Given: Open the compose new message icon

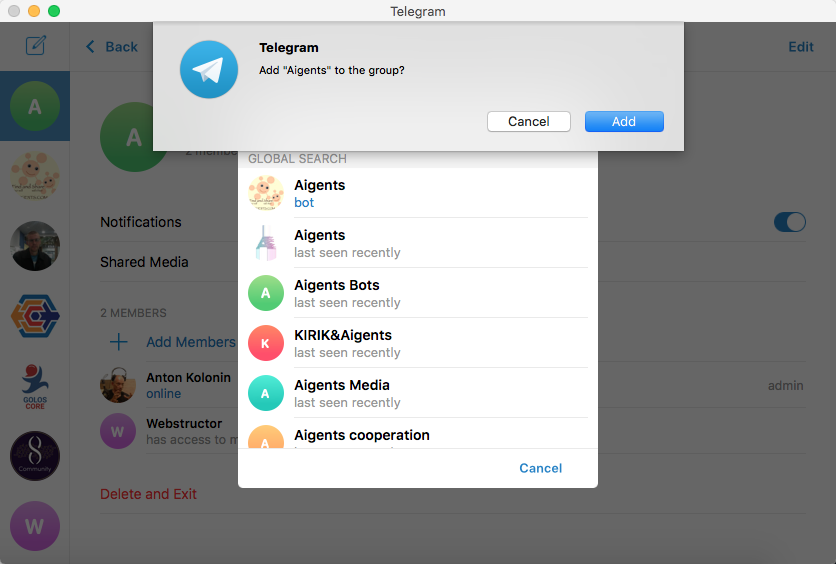Looking at the screenshot, I should pos(36,45).
